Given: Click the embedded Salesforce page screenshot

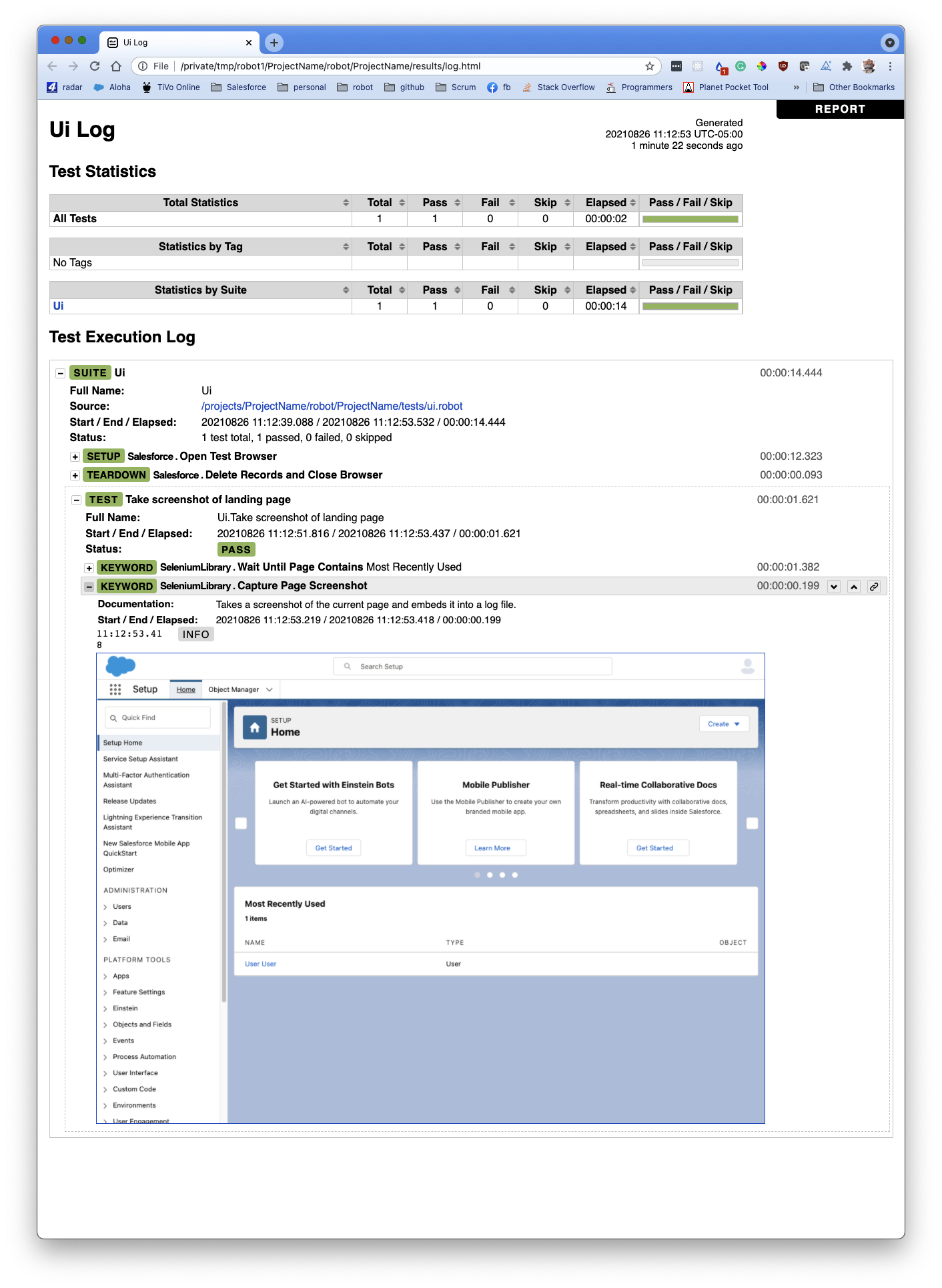Looking at the screenshot, I should (430, 888).
